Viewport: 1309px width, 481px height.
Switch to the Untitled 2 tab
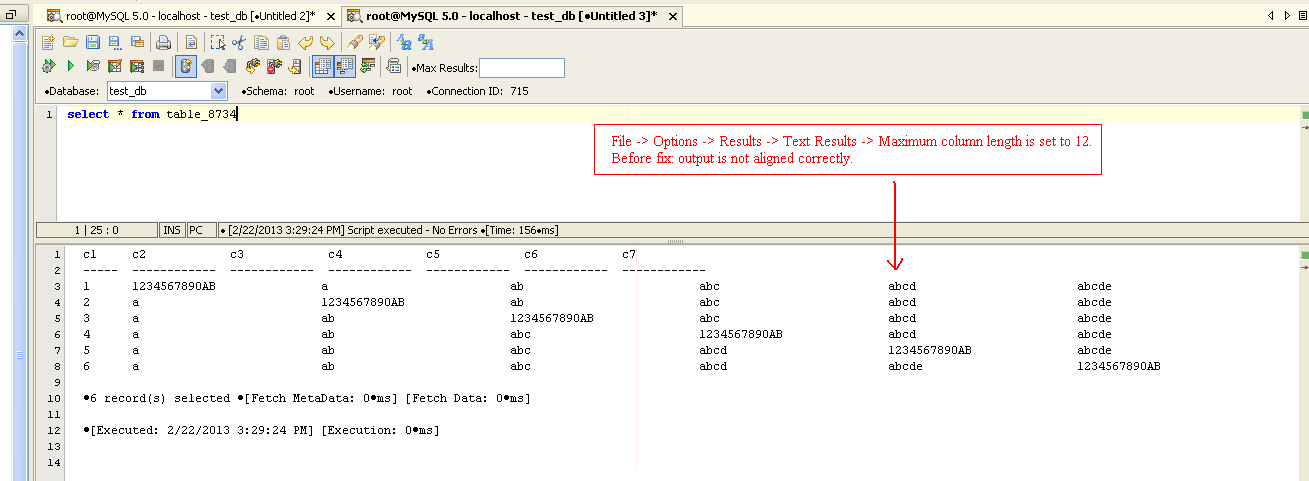191,16
